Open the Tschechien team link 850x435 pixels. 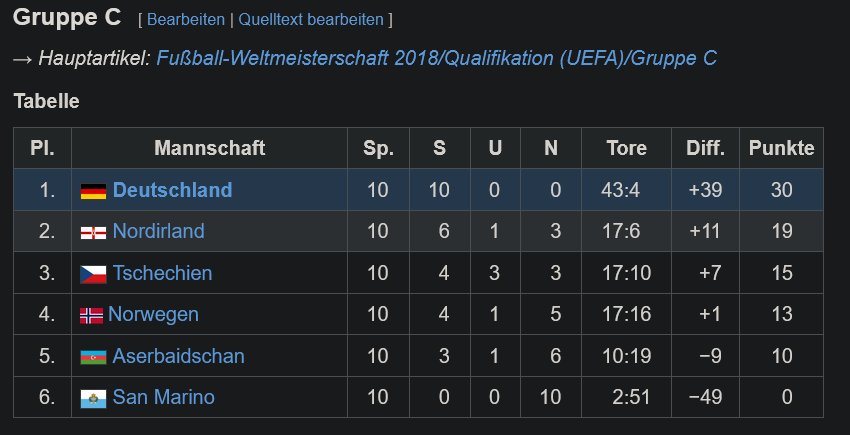[x=162, y=273]
